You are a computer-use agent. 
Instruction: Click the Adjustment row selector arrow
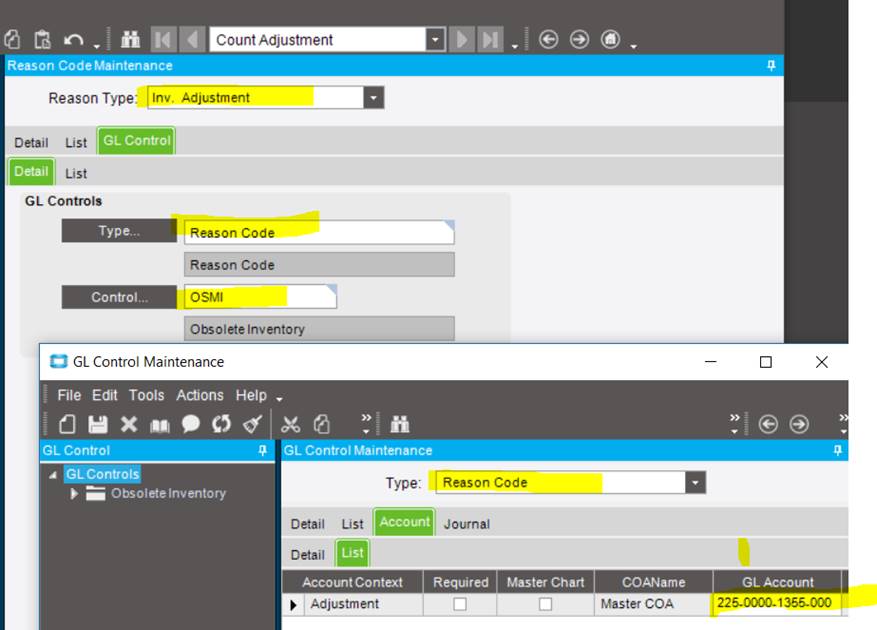(x=293, y=605)
